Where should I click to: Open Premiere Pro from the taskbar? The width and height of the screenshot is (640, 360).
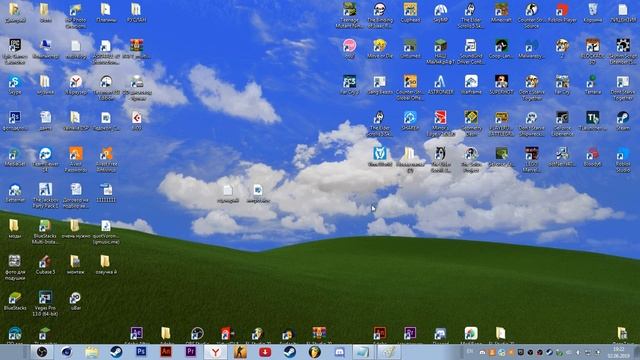191,352
